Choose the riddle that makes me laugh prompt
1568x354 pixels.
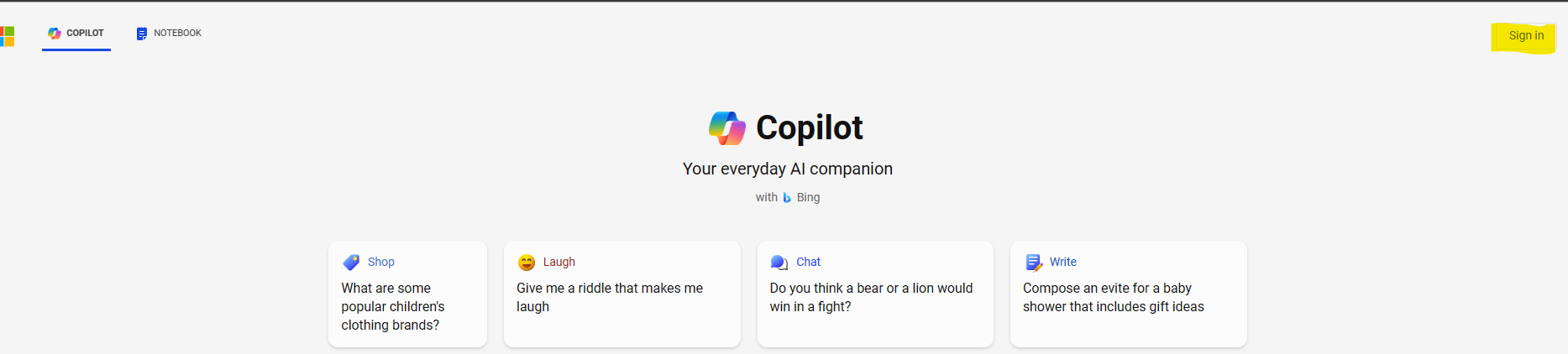coord(622,294)
